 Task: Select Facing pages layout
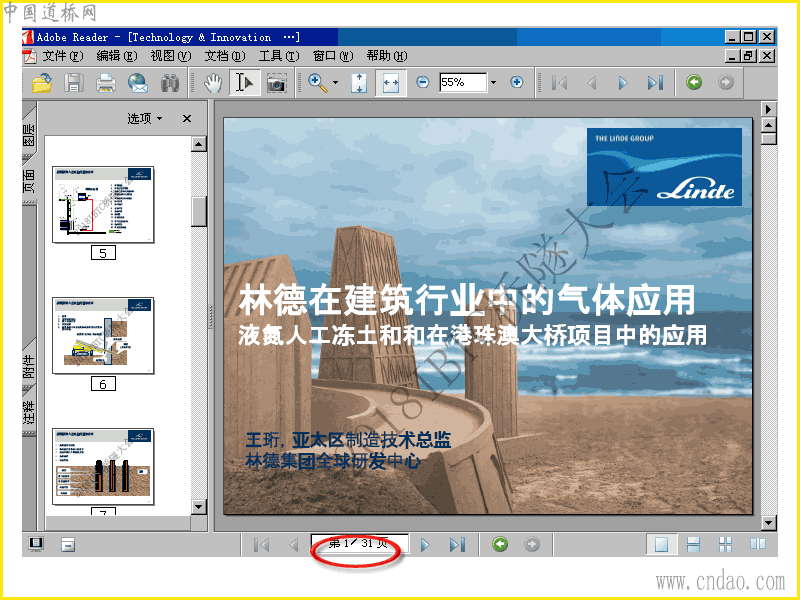pos(758,544)
